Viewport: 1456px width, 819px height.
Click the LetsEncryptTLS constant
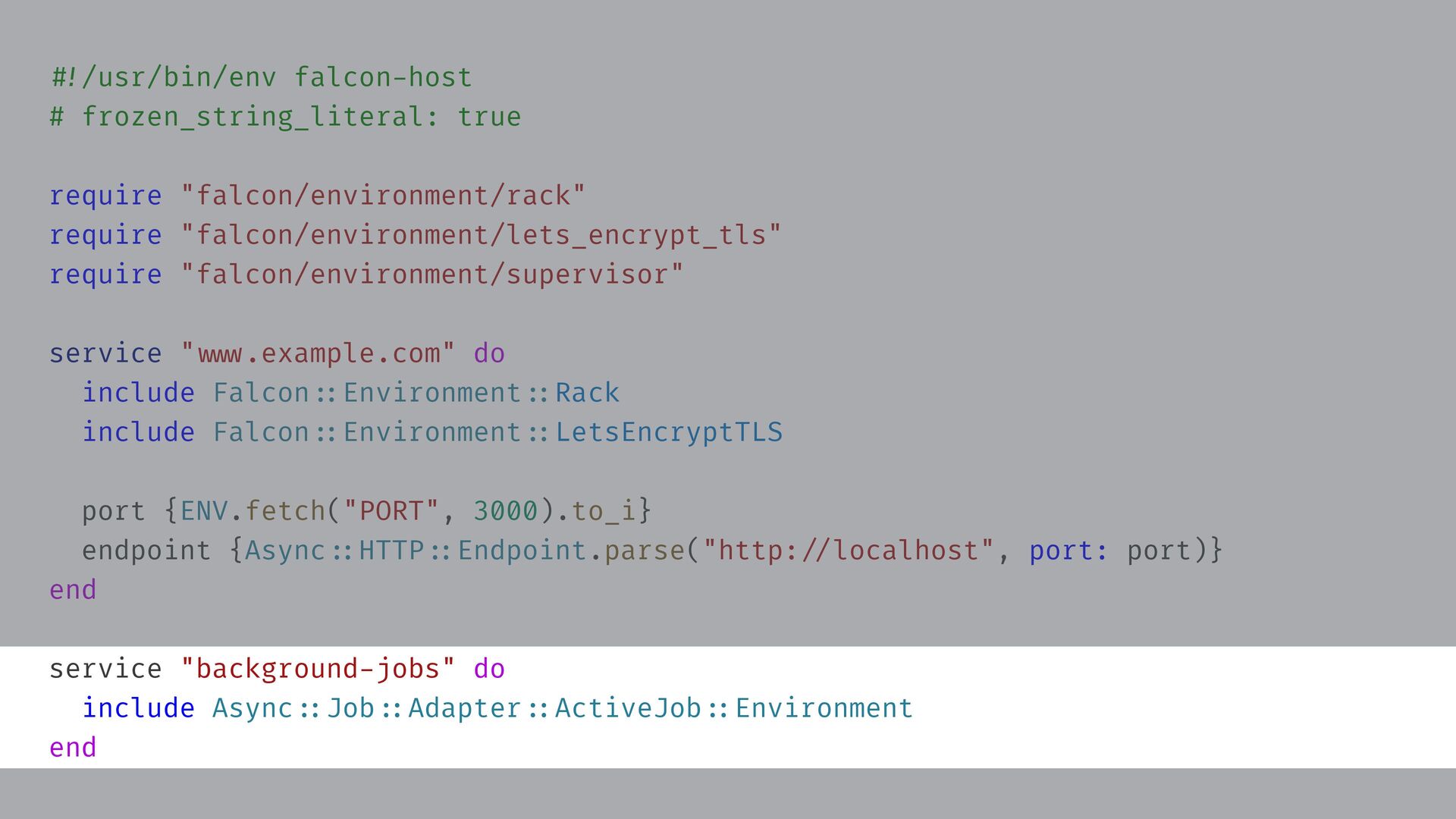click(x=668, y=432)
